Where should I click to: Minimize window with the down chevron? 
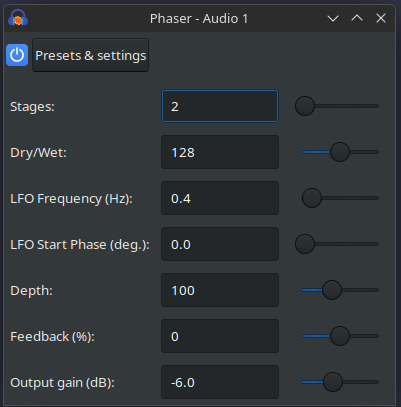tap(333, 18)
